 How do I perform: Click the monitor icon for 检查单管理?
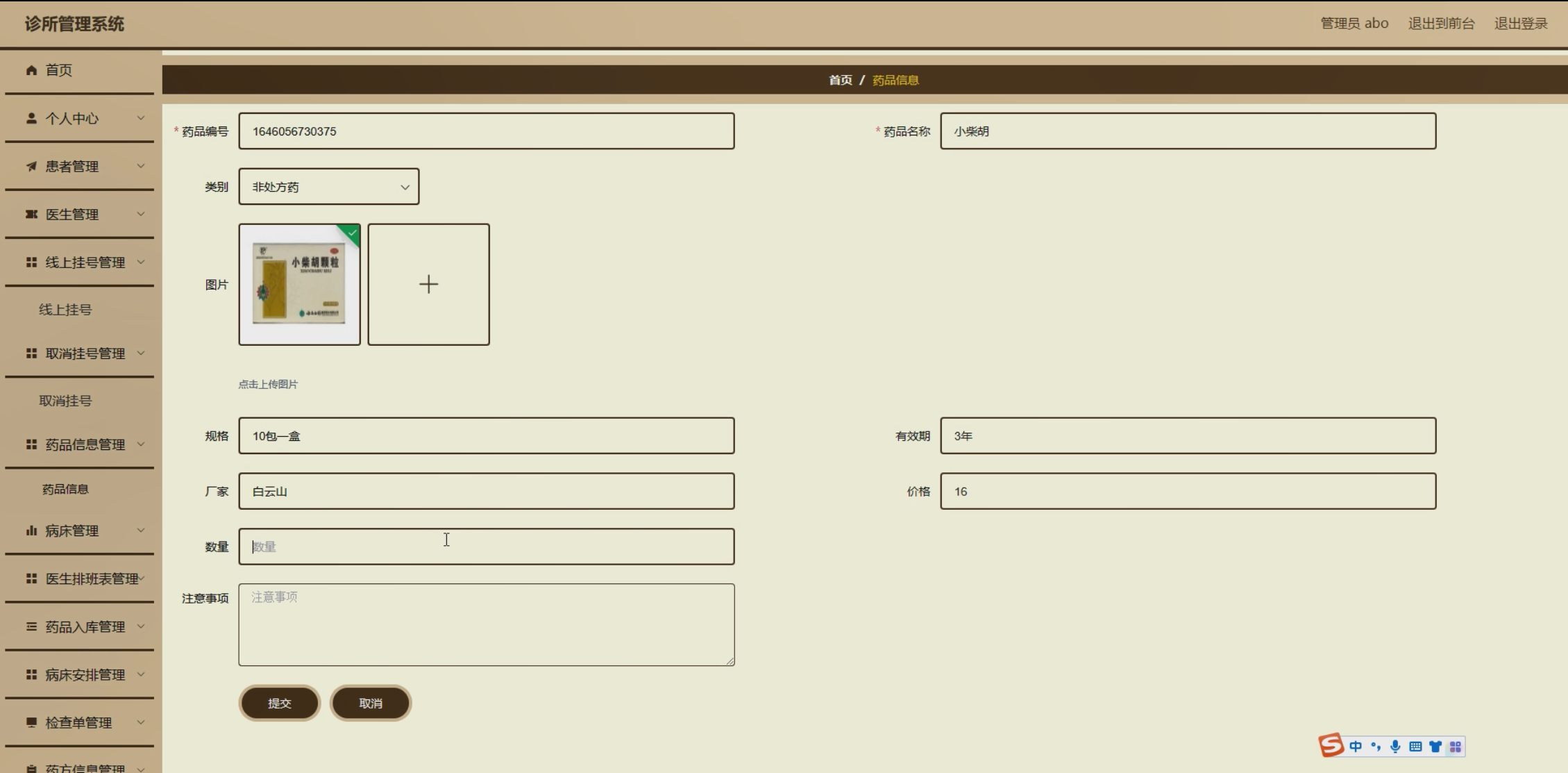31,722
